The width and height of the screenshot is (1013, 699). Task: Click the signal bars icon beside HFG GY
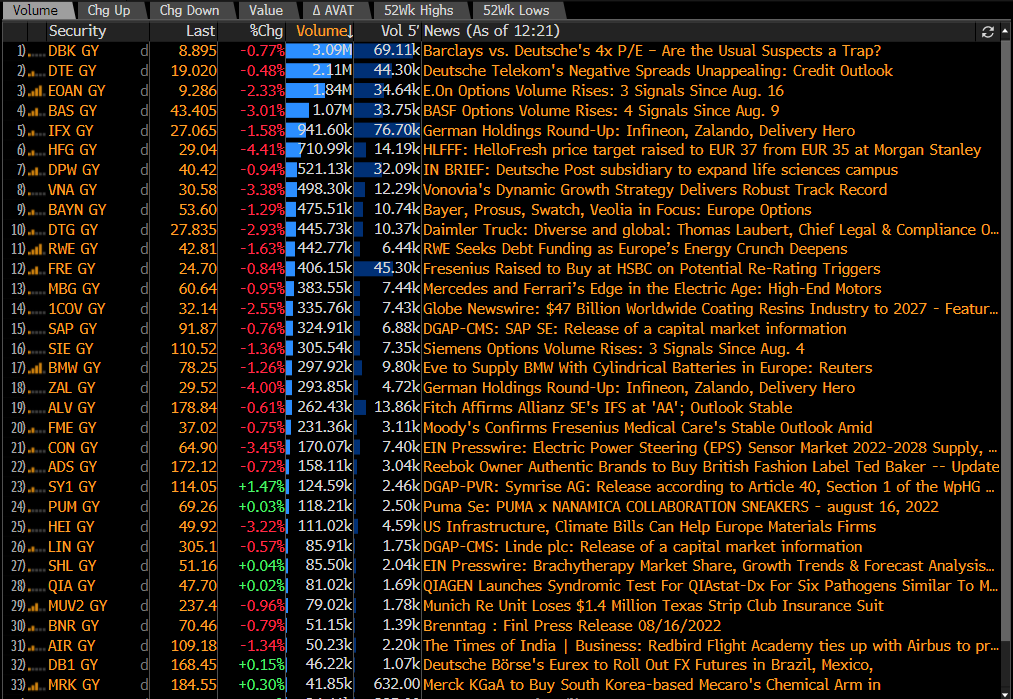click(37, 151)
